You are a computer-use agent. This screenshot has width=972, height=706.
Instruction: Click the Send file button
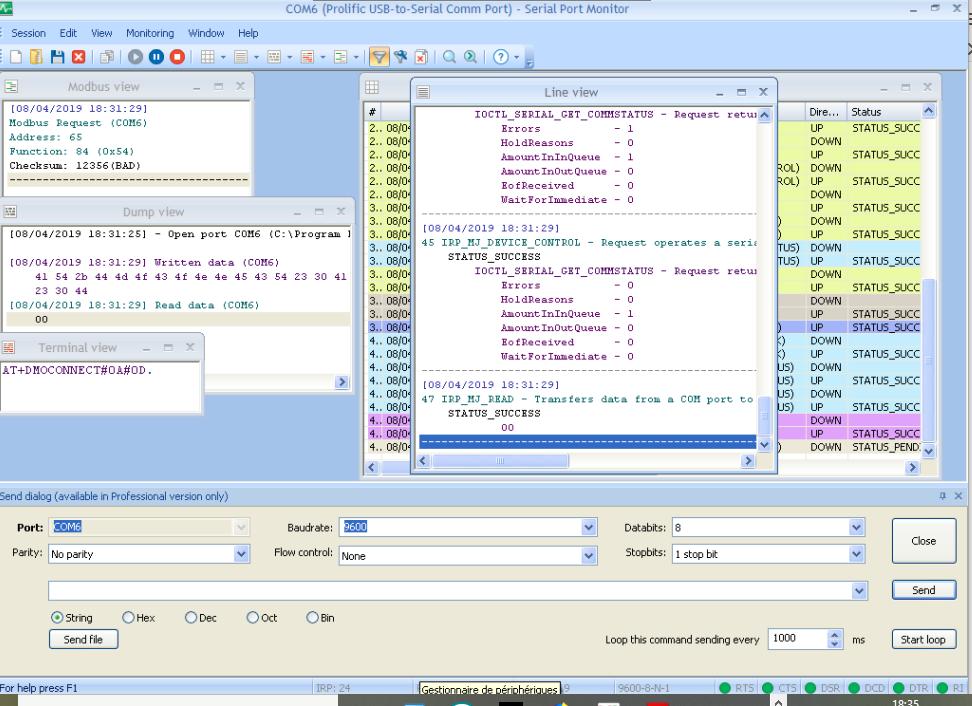(84, 640)
